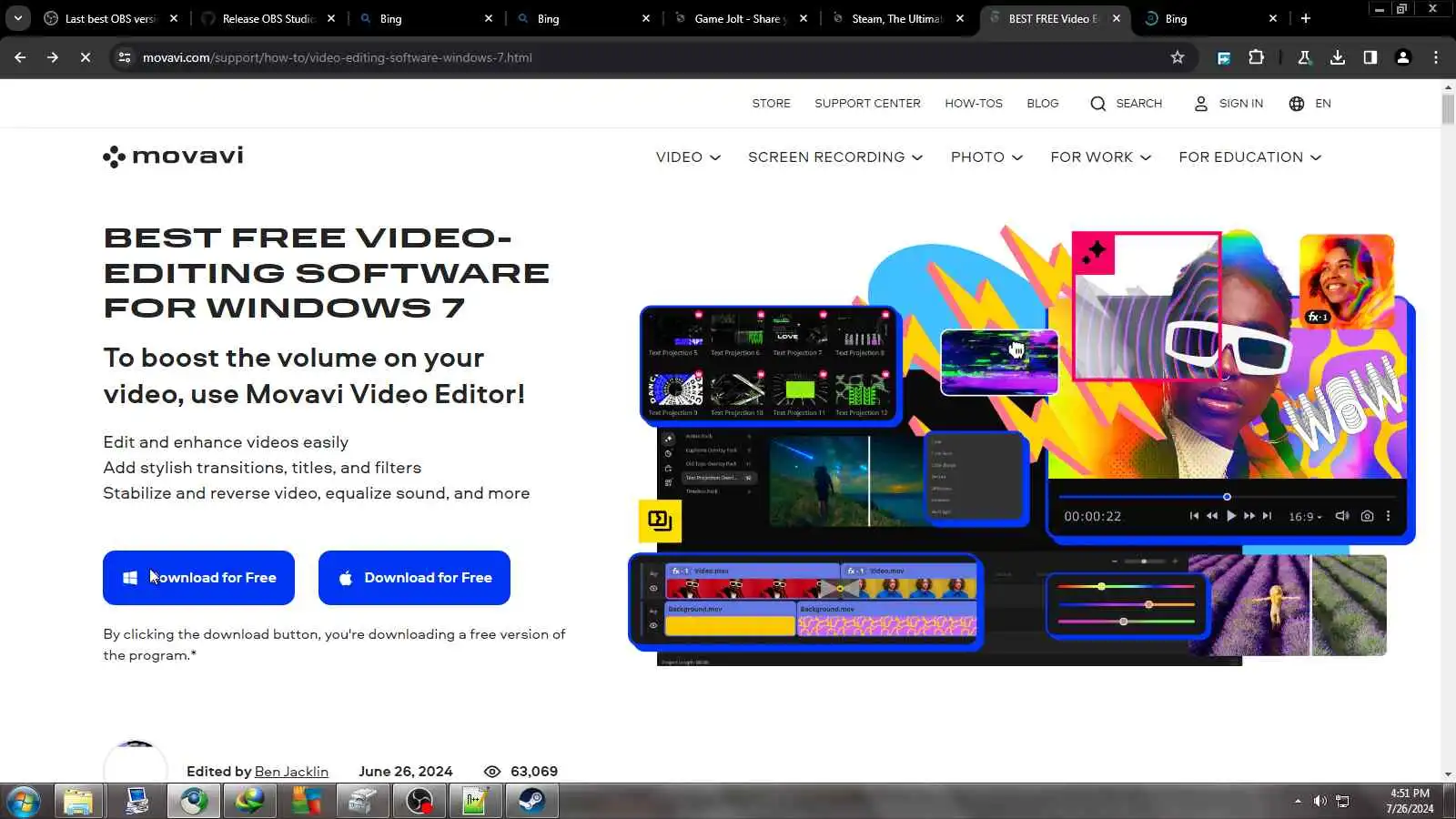1456x819 pixels.
Task: Open the blue extension icon beside the bookmark star
Action: pyautogui.click(x=1224, y=57)
